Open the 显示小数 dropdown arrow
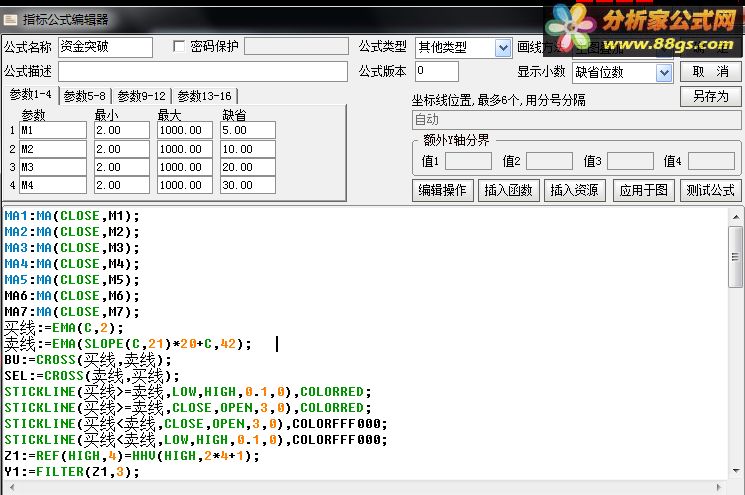This screenshot has height=495, width=745. point(664,73)
